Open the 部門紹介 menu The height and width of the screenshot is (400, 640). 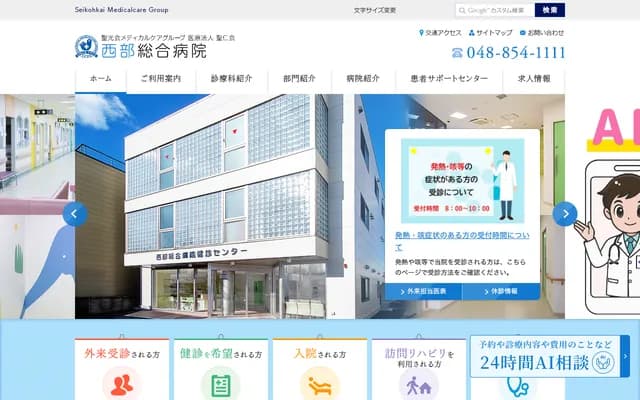pos(300,79)
